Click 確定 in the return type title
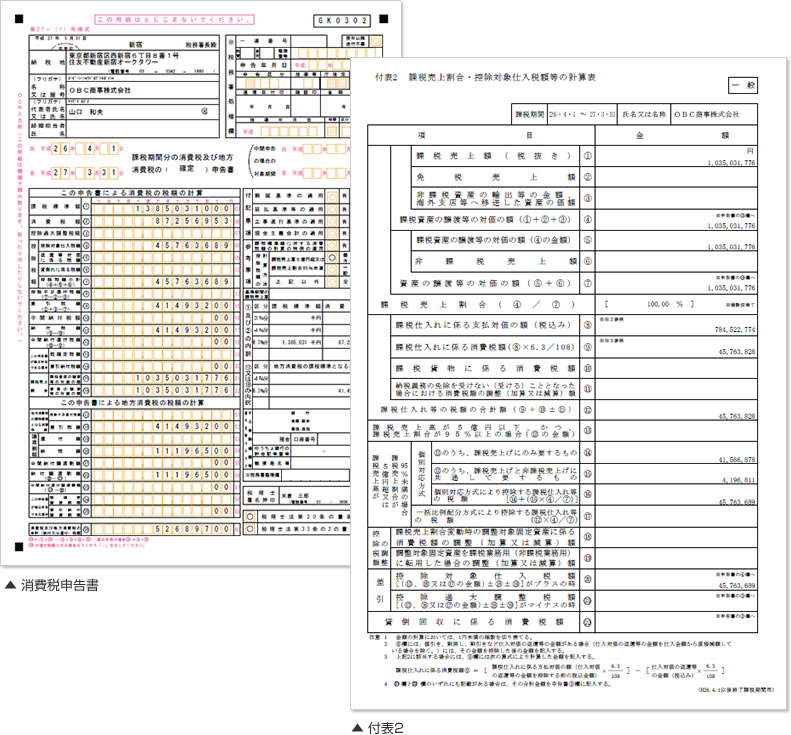This screenshot has height=735, width=791. coord(187,168)
